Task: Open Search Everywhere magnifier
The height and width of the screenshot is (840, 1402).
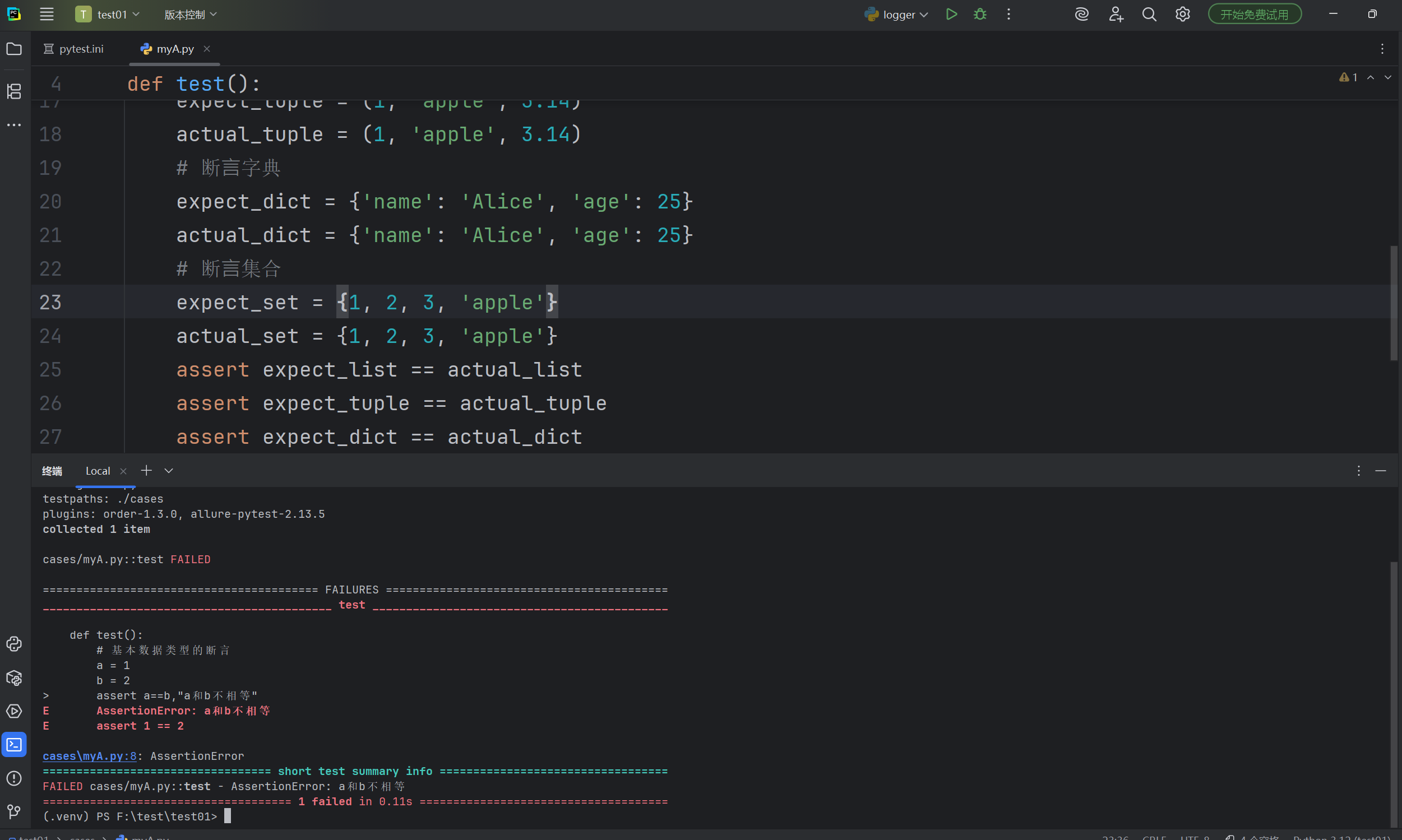Action: tap(1149, 15)
